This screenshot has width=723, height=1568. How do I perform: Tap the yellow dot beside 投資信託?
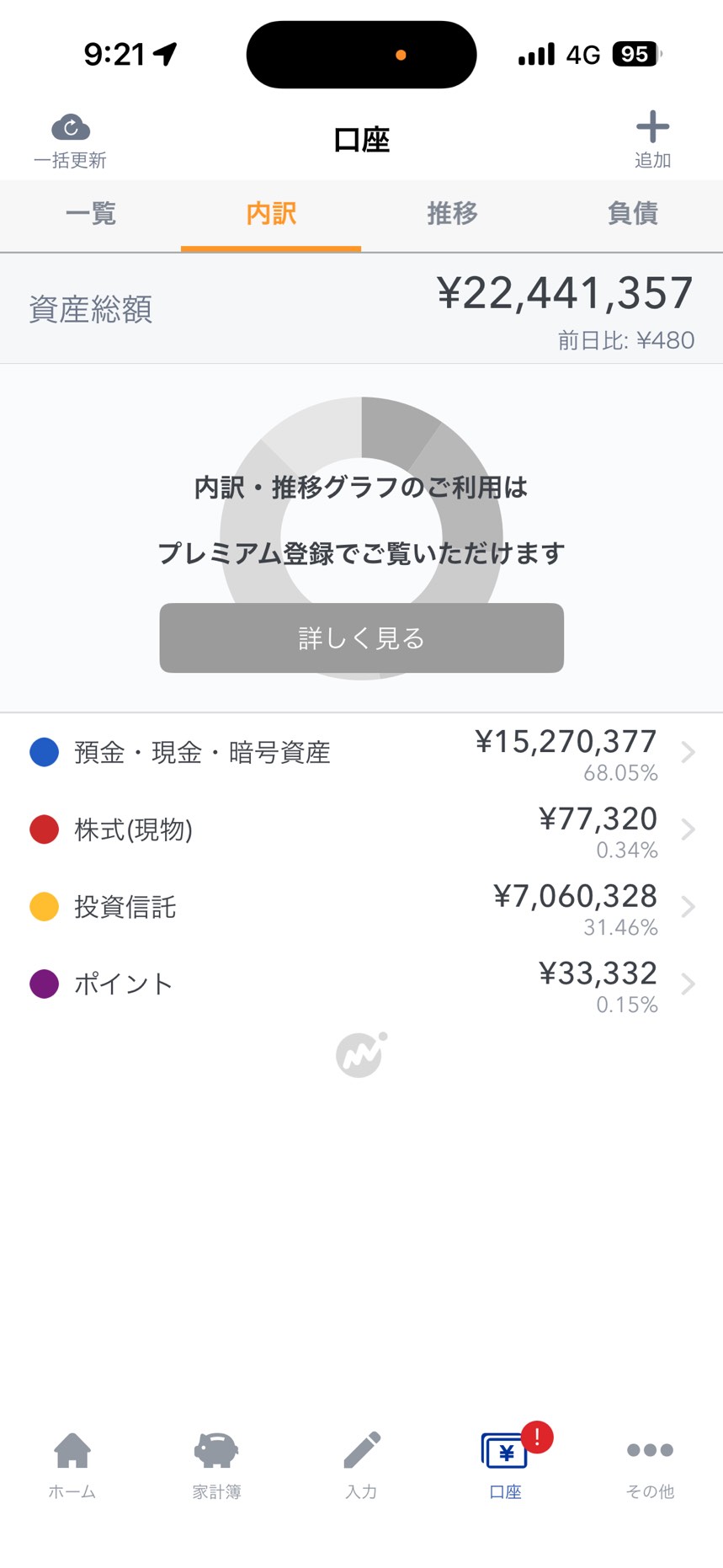click(44, 907)
